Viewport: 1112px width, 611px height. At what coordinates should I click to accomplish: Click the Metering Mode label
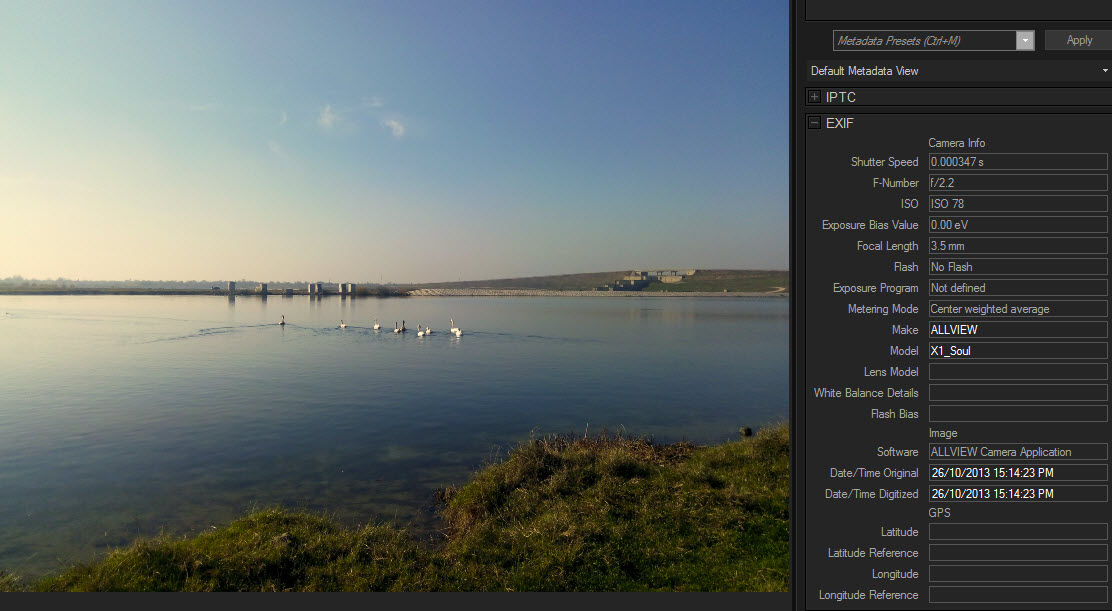click(x=883, y=309)
